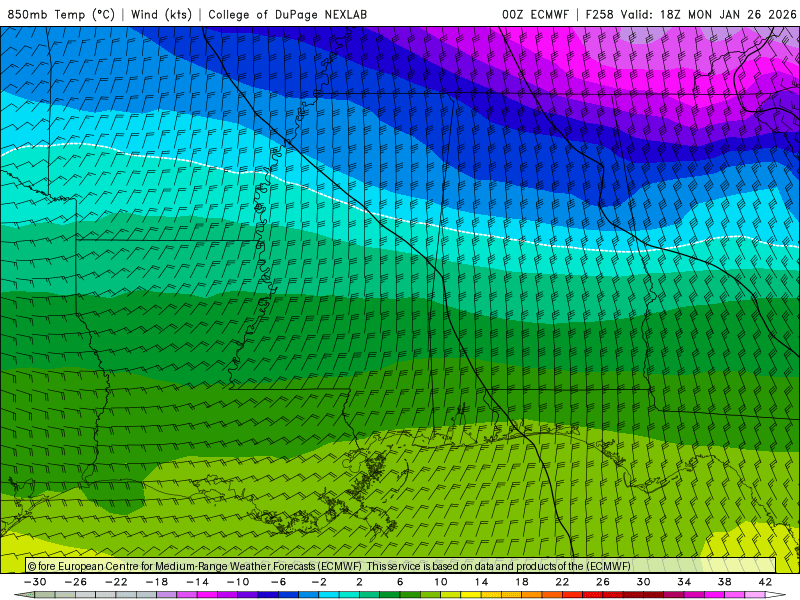Click the -22 legend value
This screenshot has height=600, width=800.
pyautogui.click(x=116, y=582)
